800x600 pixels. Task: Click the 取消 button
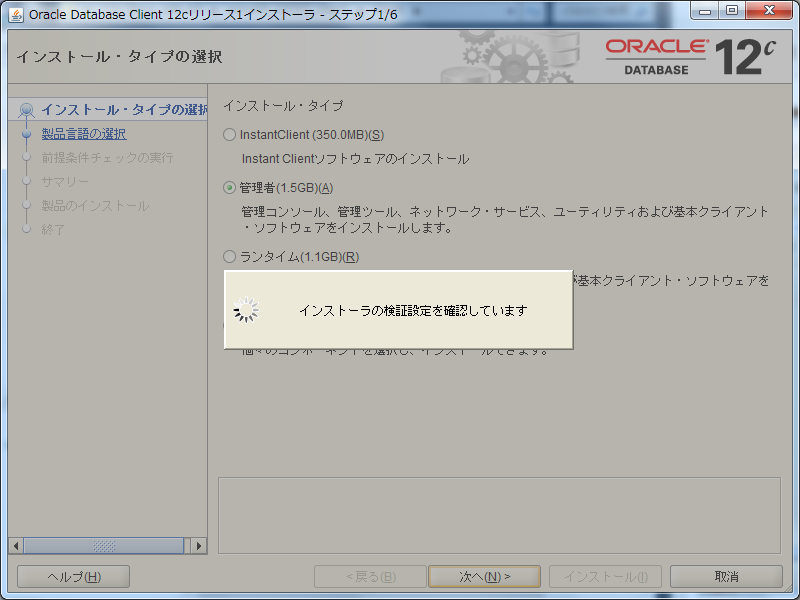[726, 577]
